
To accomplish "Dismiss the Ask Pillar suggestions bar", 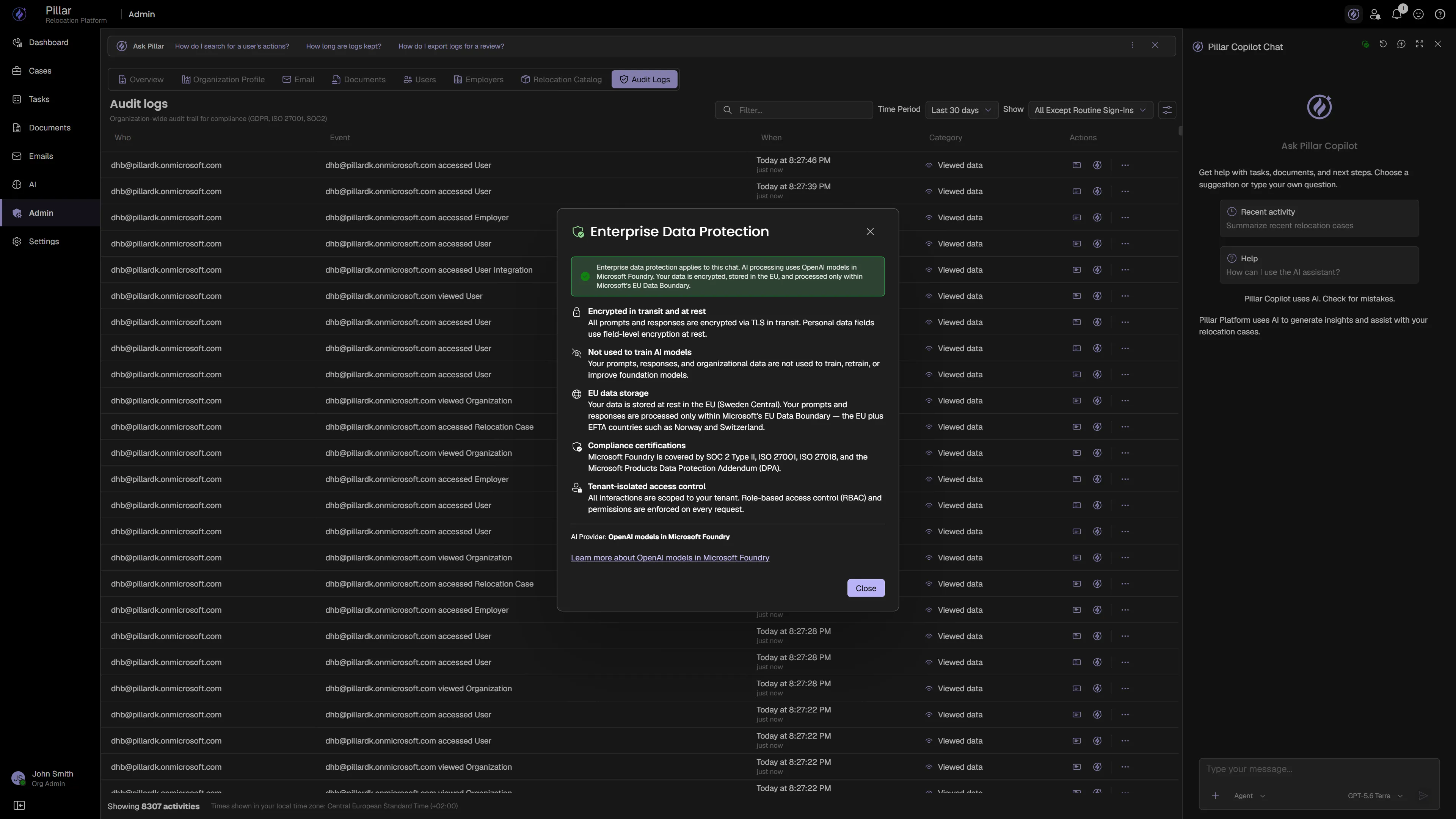I will (1155, 45).
